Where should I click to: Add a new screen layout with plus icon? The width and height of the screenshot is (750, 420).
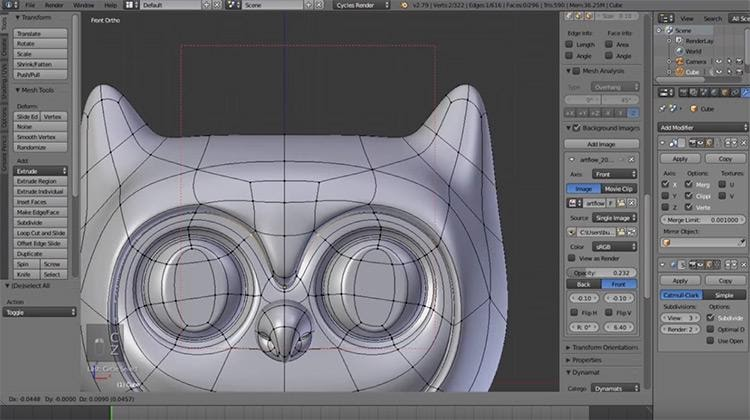pos(206,5)
